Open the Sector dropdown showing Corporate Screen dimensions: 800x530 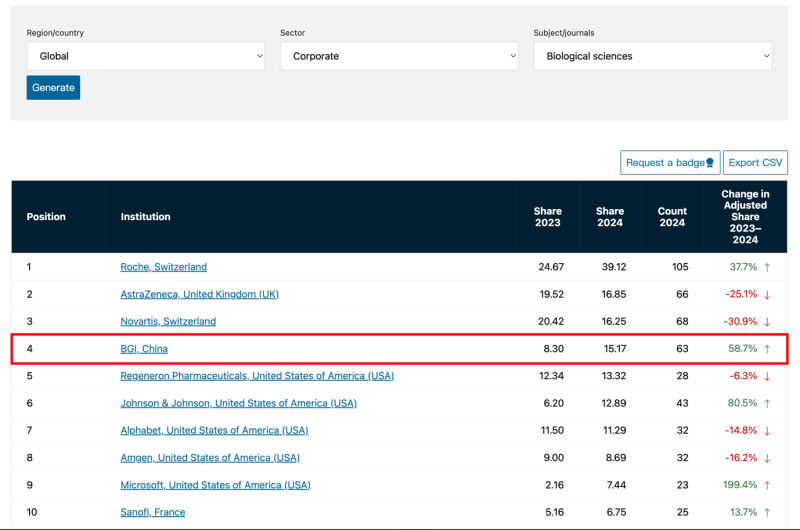coord(399,56)
